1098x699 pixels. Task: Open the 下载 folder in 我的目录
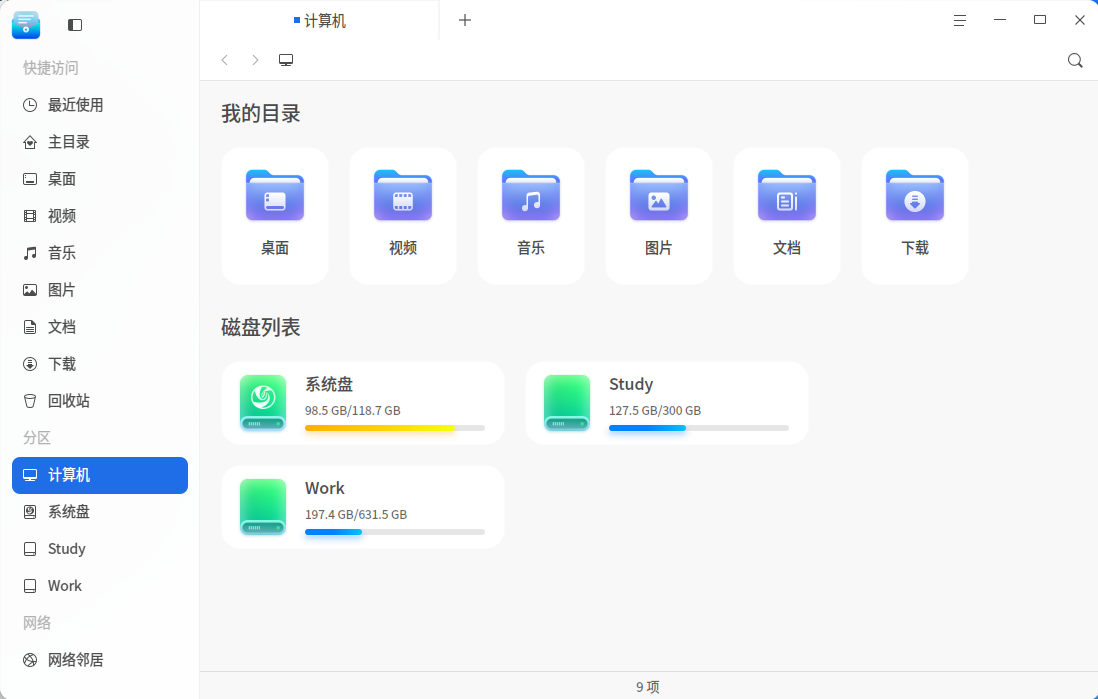click(915, 216)
